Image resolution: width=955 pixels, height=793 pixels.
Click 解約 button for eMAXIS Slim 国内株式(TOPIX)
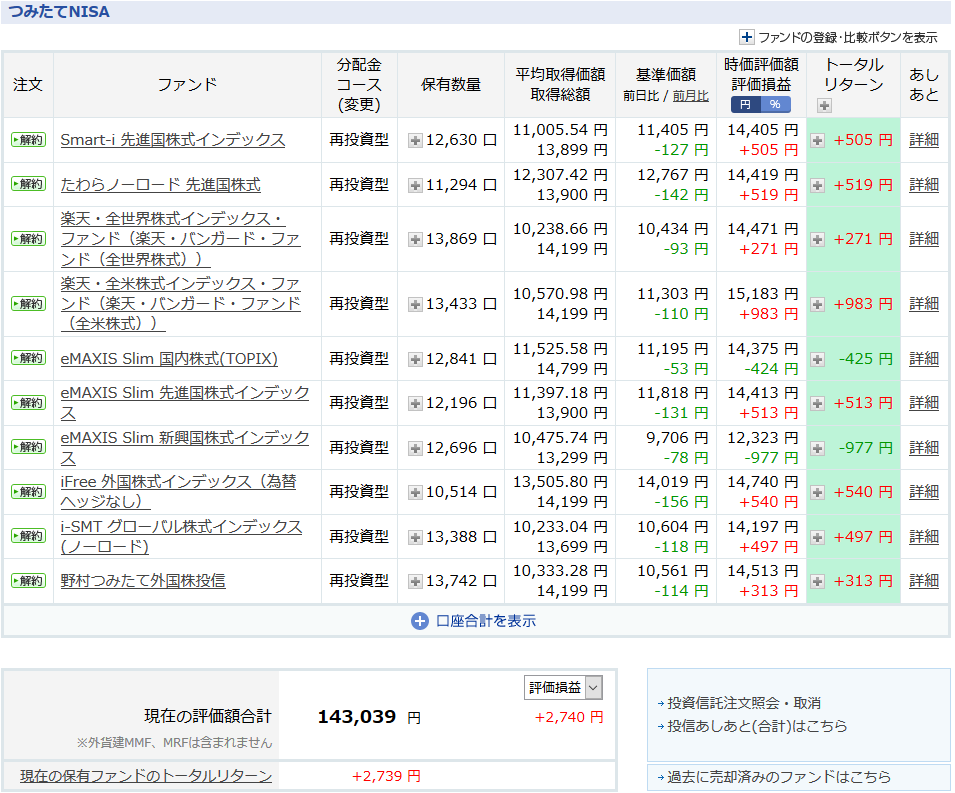coord(29,358)
